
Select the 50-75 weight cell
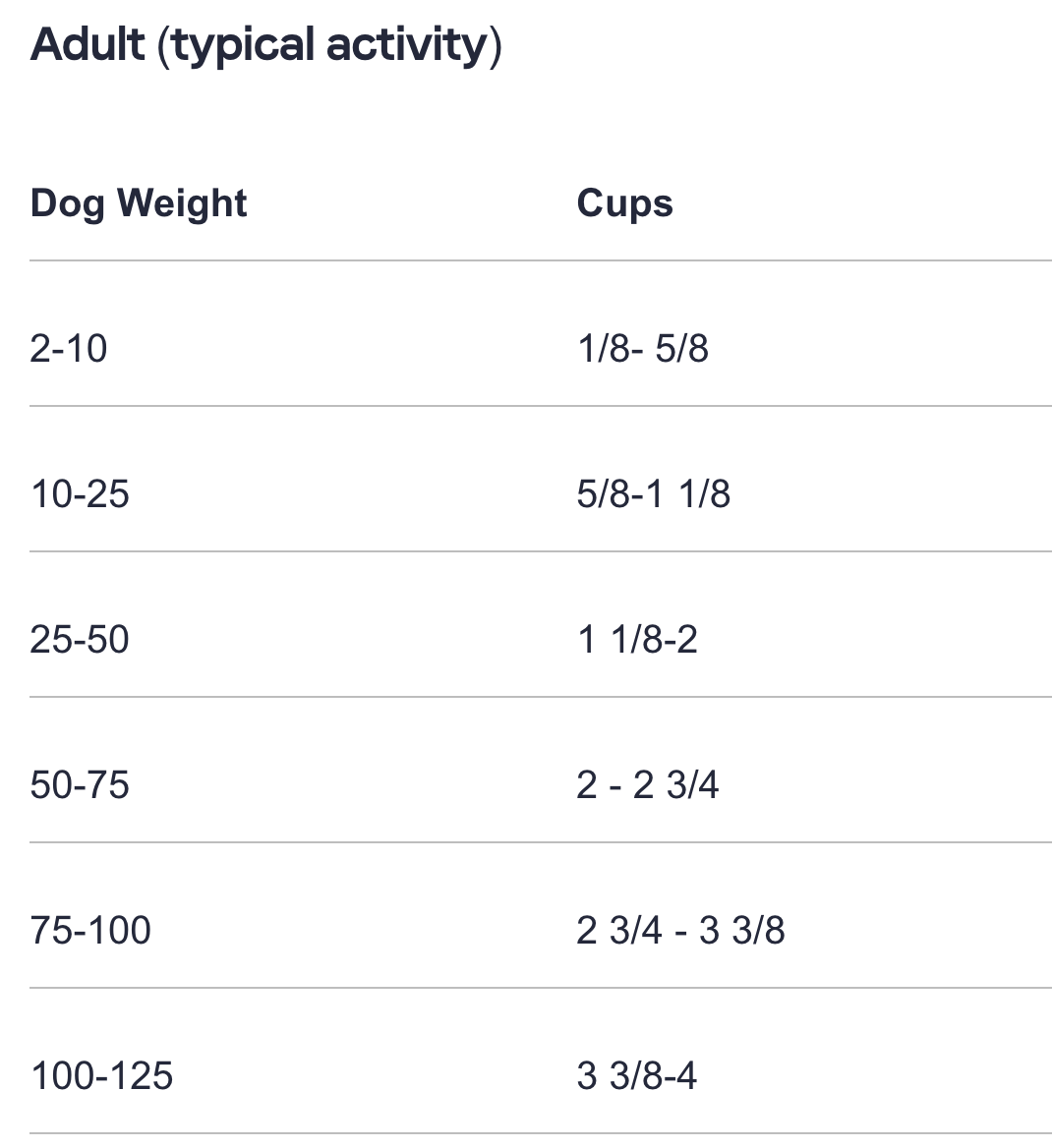pos(80,785)
